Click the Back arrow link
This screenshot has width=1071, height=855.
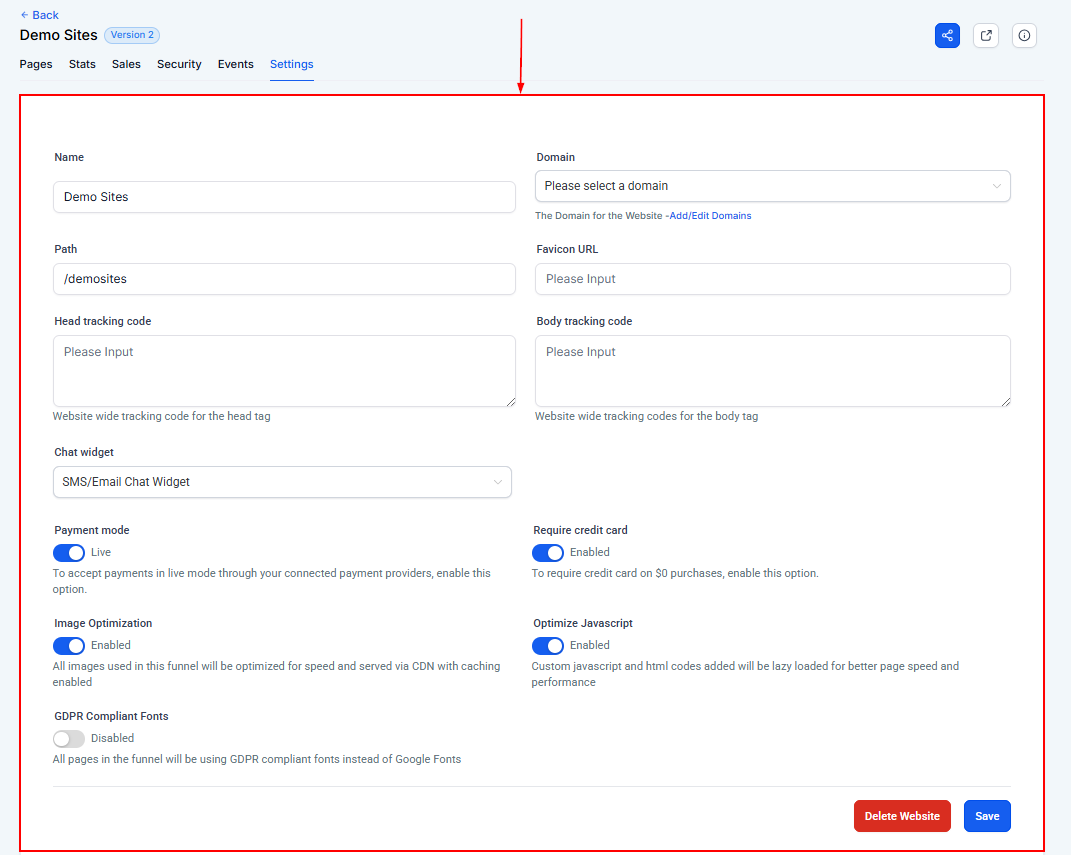click(40, 15)
